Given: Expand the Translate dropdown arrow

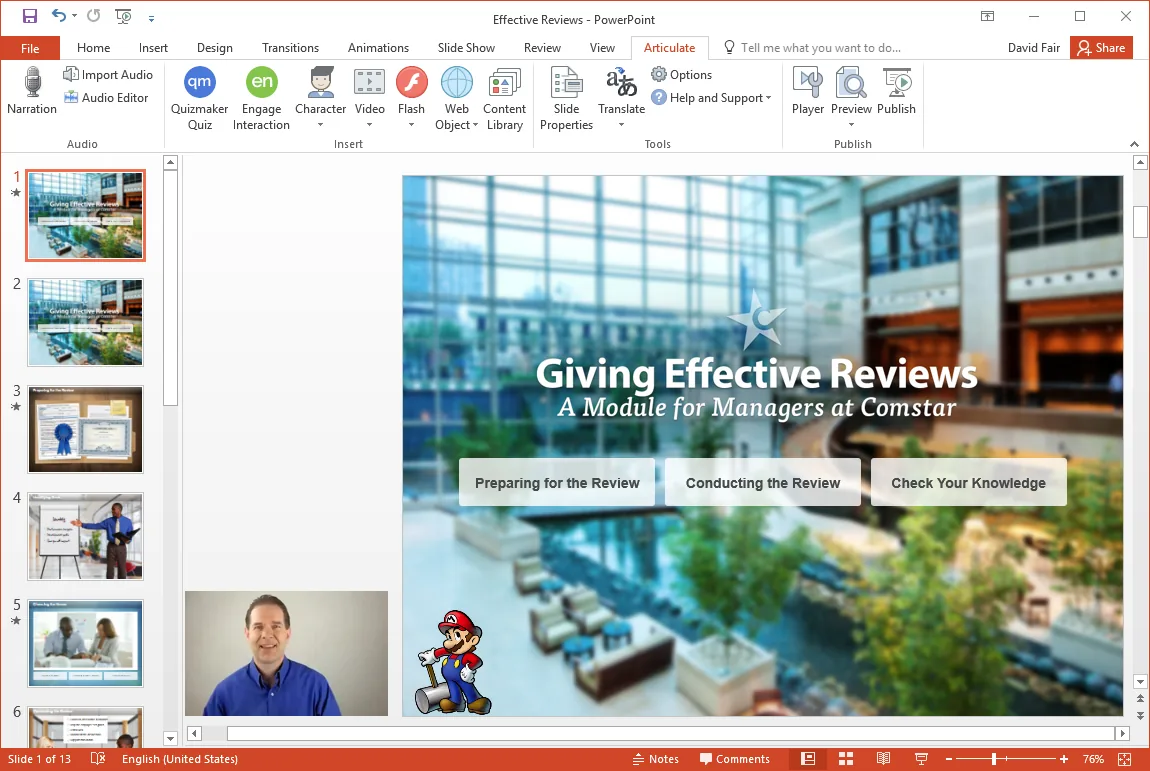Looking at the screenshot, I should click(x=621, y=125).
